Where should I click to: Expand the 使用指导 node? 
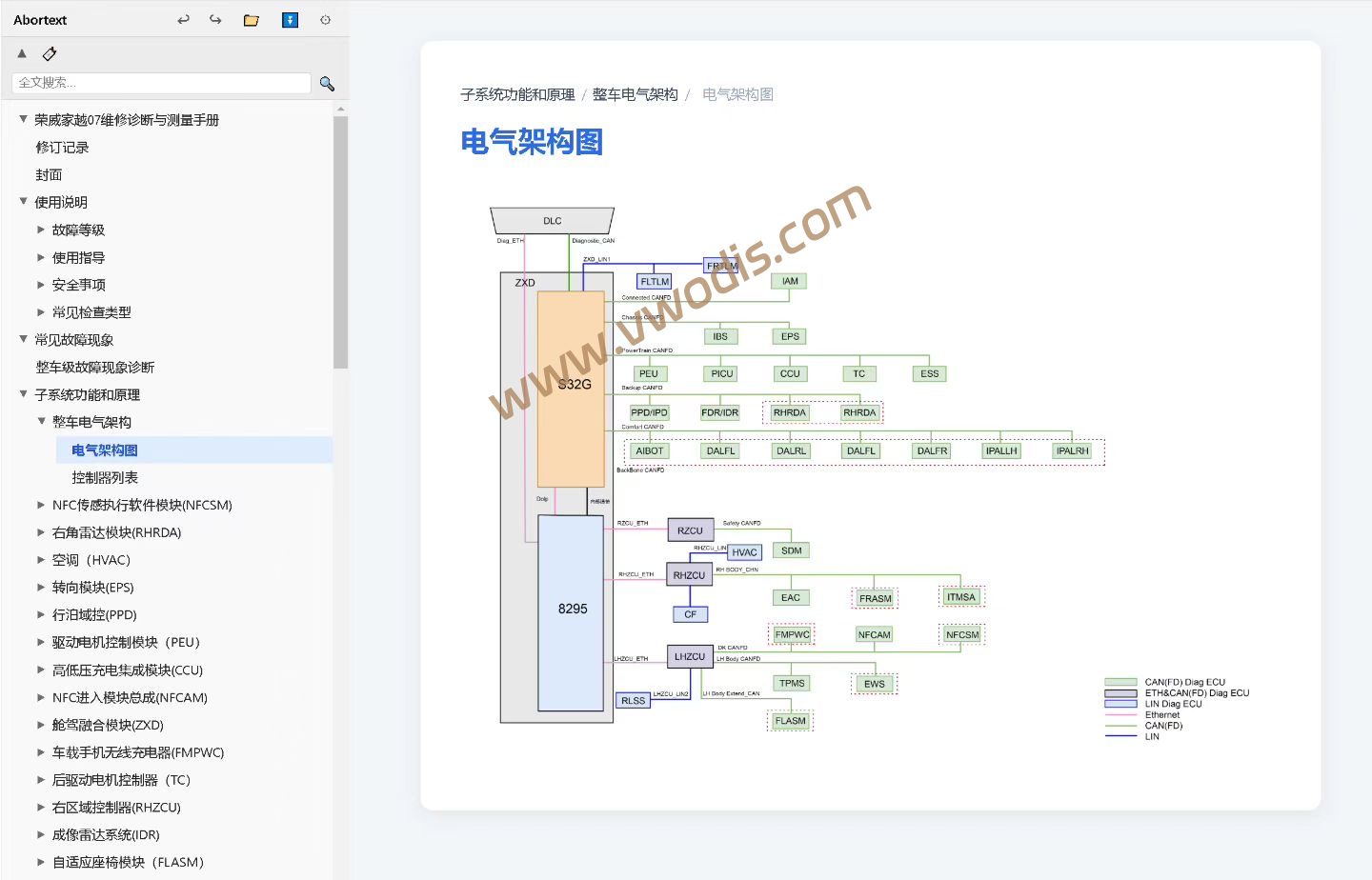tap(41, 257)
